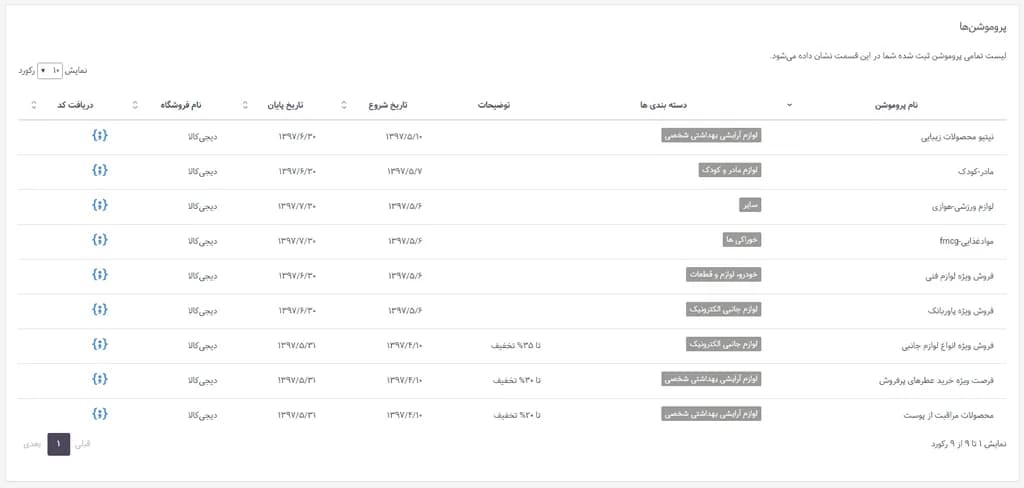Click the لوازم مادر و کودک category tag

(730, 170)
